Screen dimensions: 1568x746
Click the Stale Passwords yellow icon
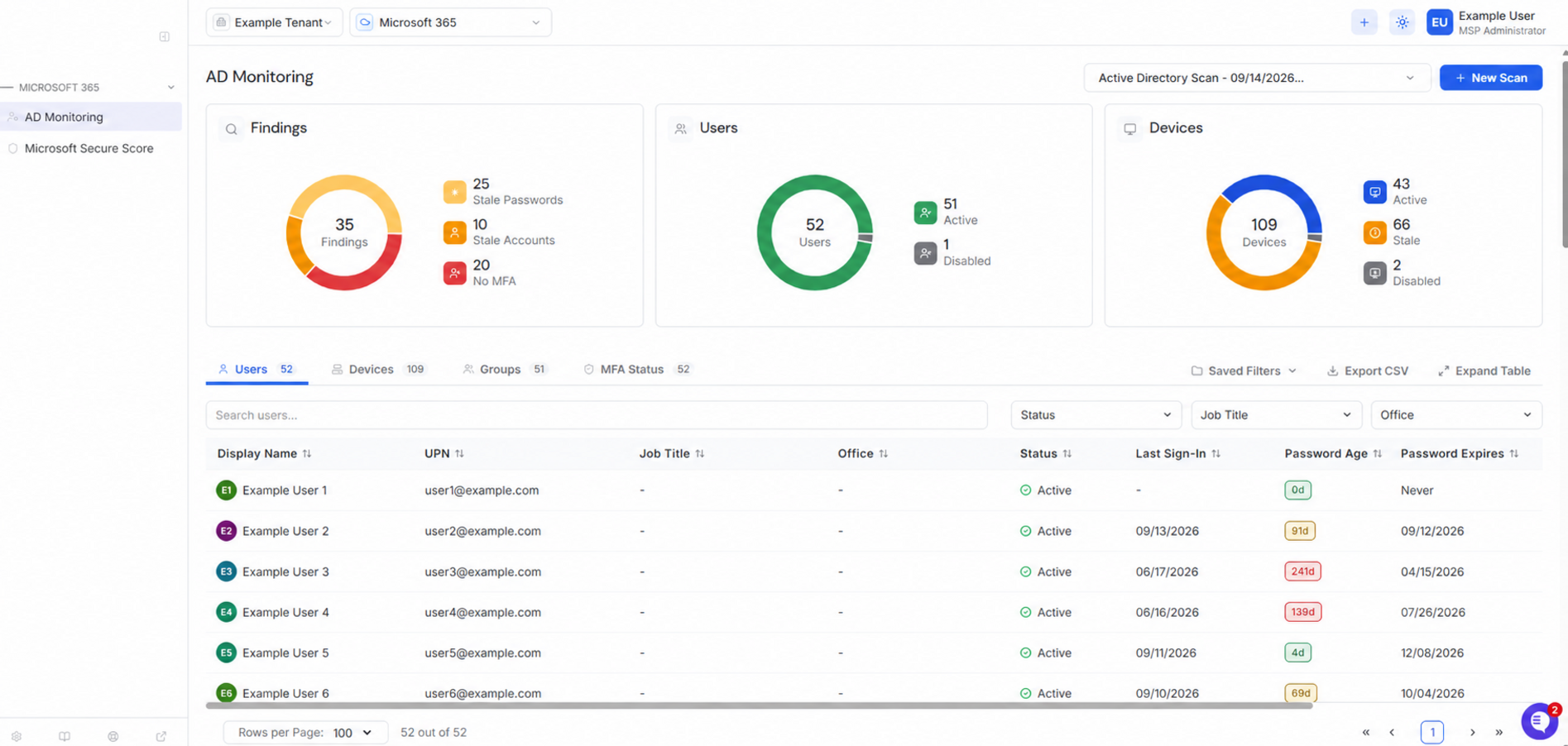tap(454, 192)
